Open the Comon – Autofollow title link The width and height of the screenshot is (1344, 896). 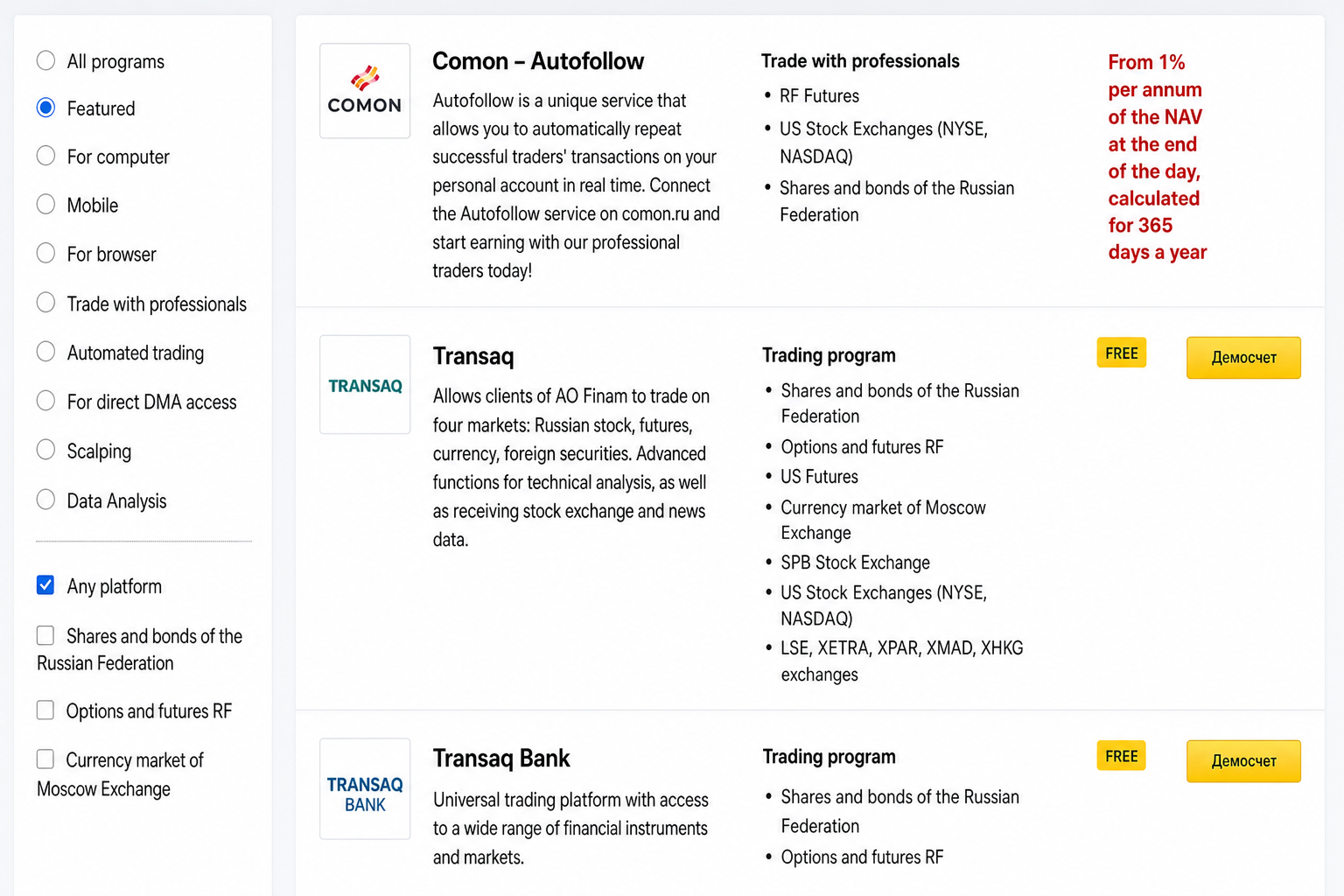click(x=538, y=61)
